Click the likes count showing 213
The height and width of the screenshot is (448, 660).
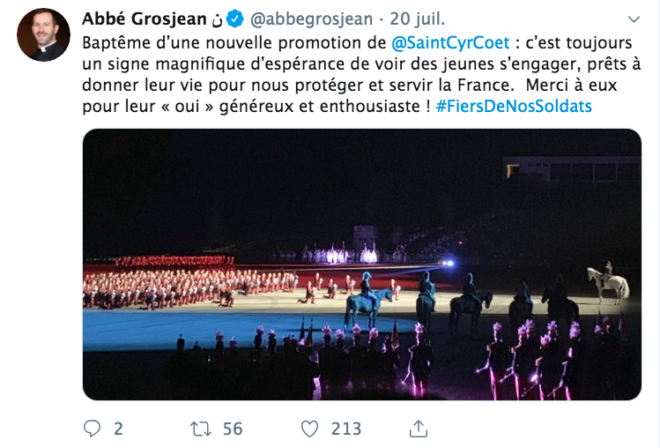346,429
